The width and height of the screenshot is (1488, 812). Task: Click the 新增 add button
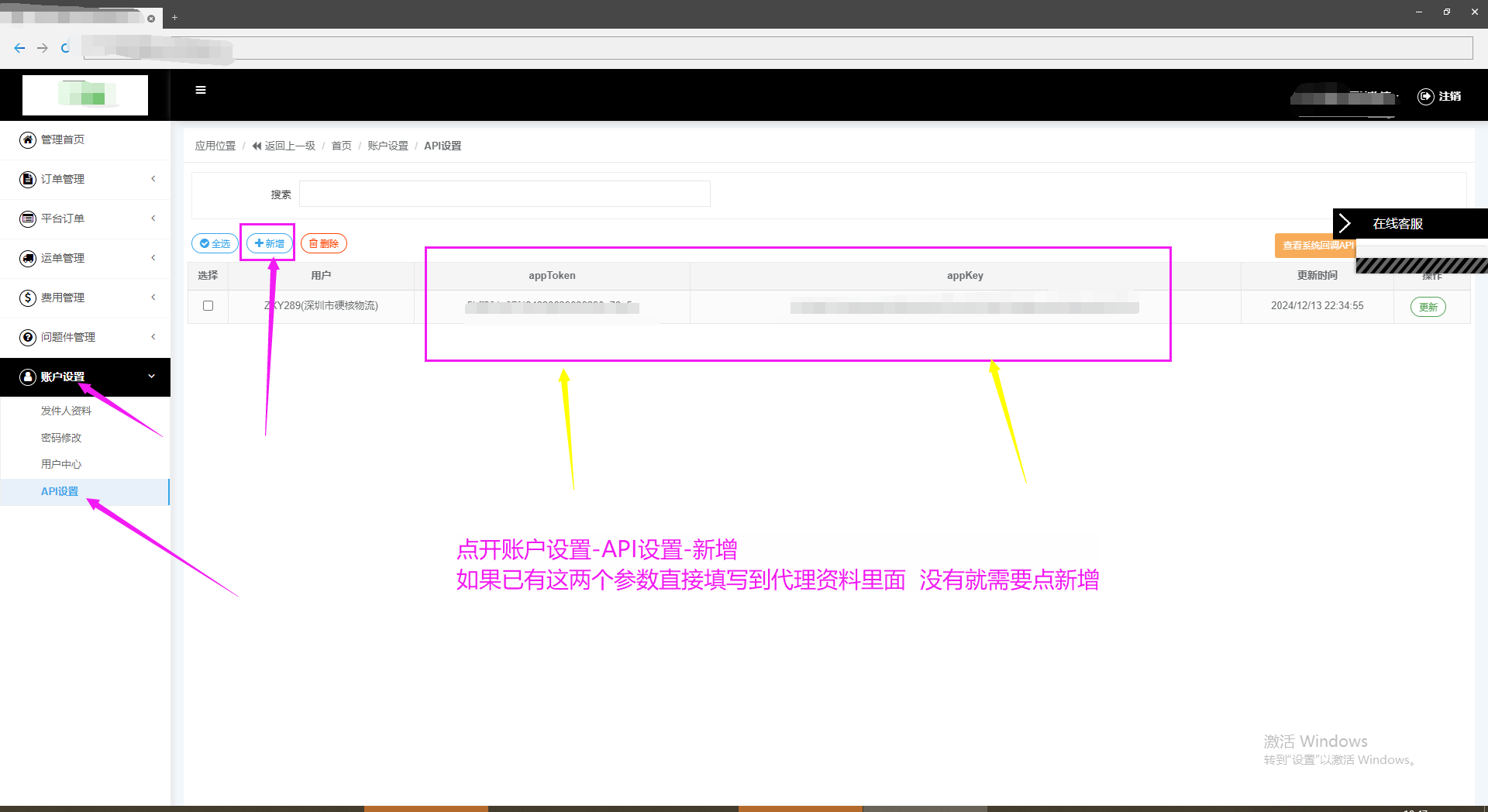point(269,243)
